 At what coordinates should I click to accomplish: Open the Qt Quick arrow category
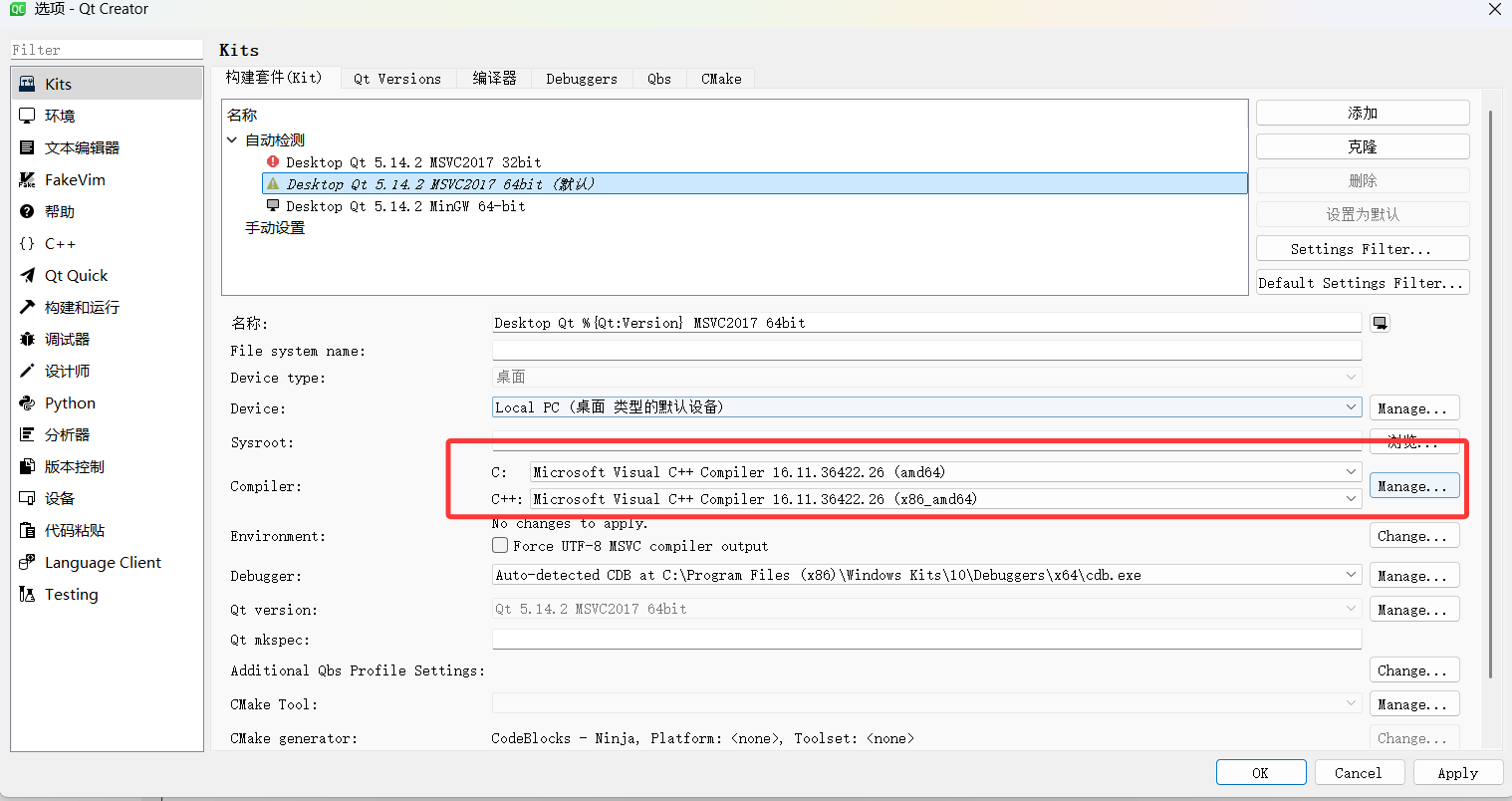(x=27, y=275)
